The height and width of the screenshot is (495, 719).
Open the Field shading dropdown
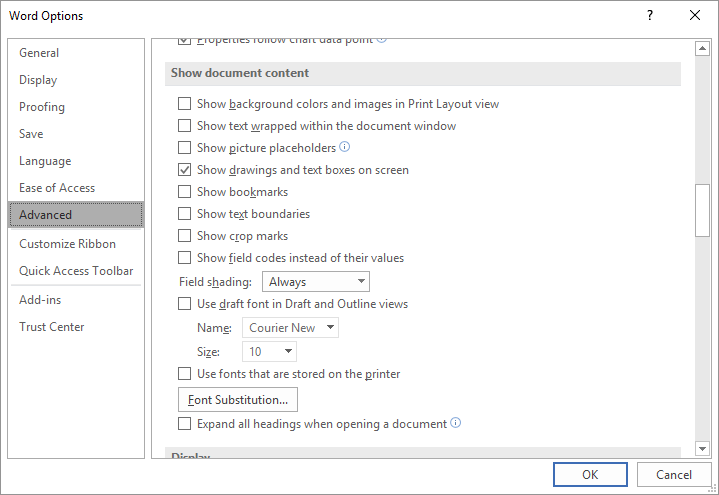pyautogui.click(x=316, y=282)
